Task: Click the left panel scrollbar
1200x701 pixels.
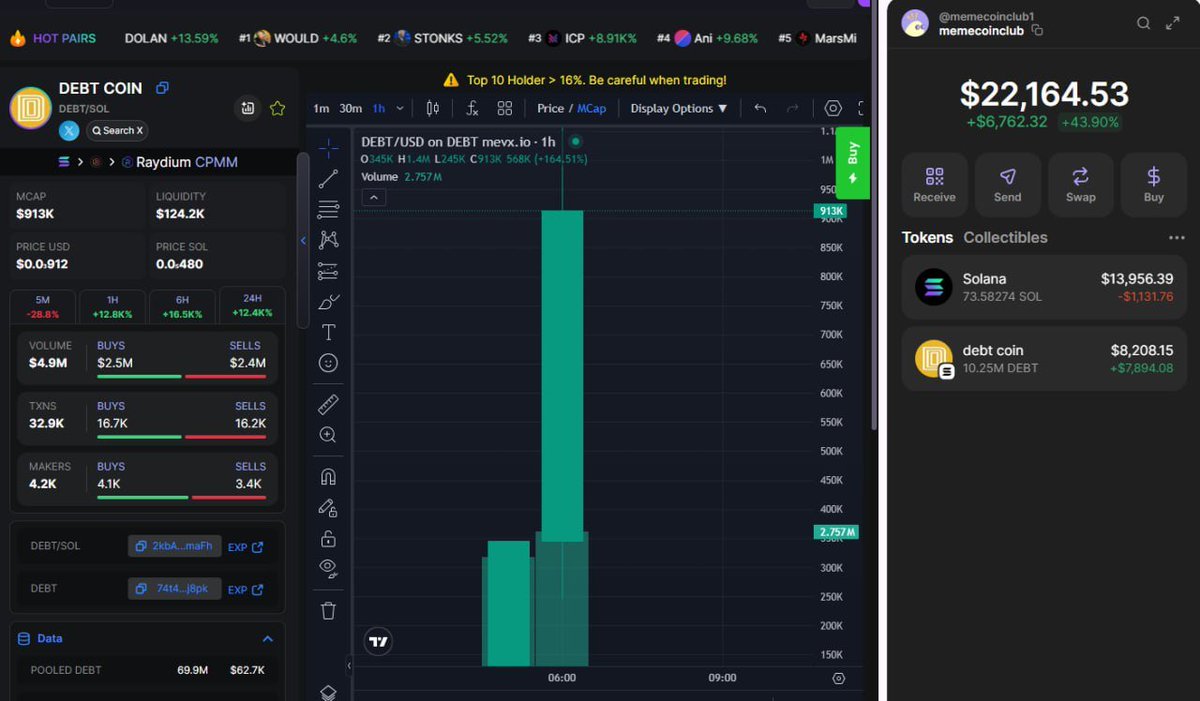Action: coord(302,240)
